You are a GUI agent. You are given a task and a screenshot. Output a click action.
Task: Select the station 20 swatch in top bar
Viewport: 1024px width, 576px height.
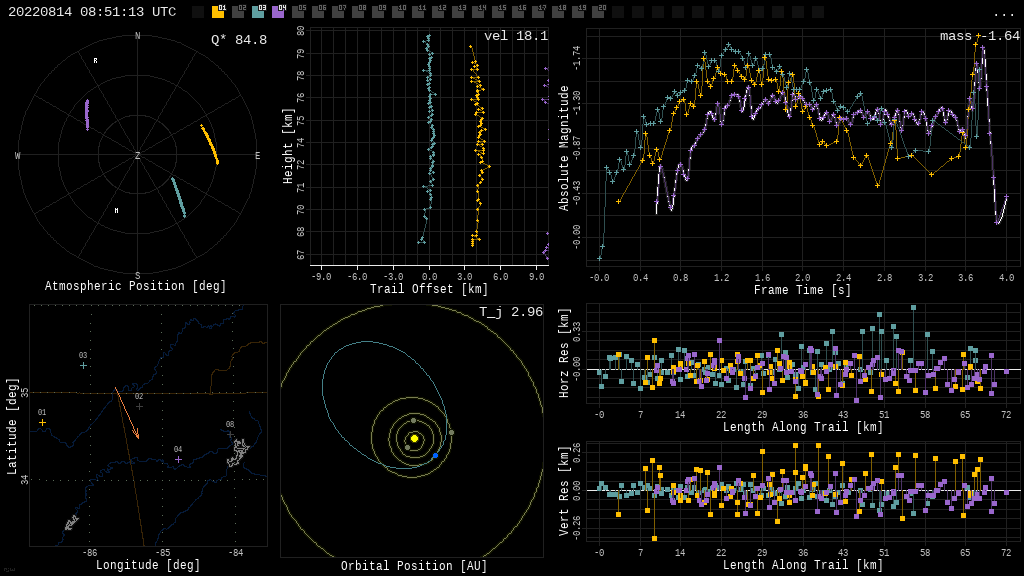[x=598, y=12]
